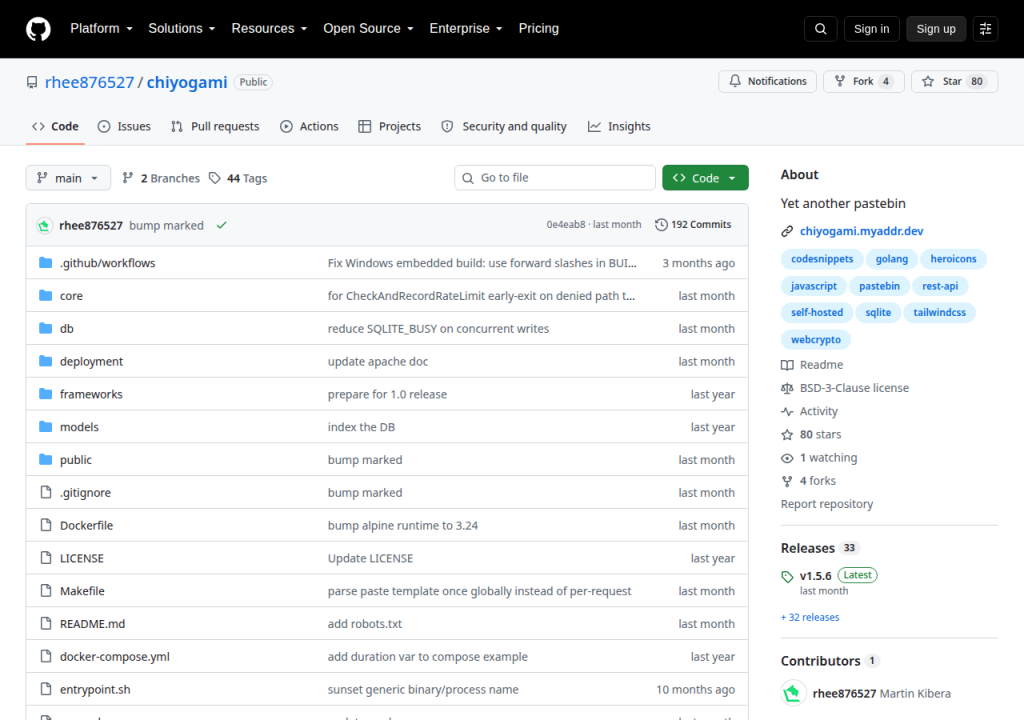Click the link icon beside chiyogami.myaddr.dev
The height and width of the screenshot is (720, 1024).
pos(787,231)
